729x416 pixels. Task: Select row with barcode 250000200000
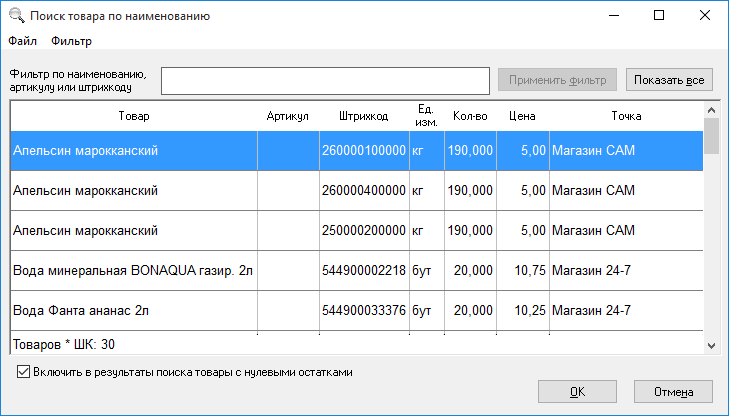point(363,230)
